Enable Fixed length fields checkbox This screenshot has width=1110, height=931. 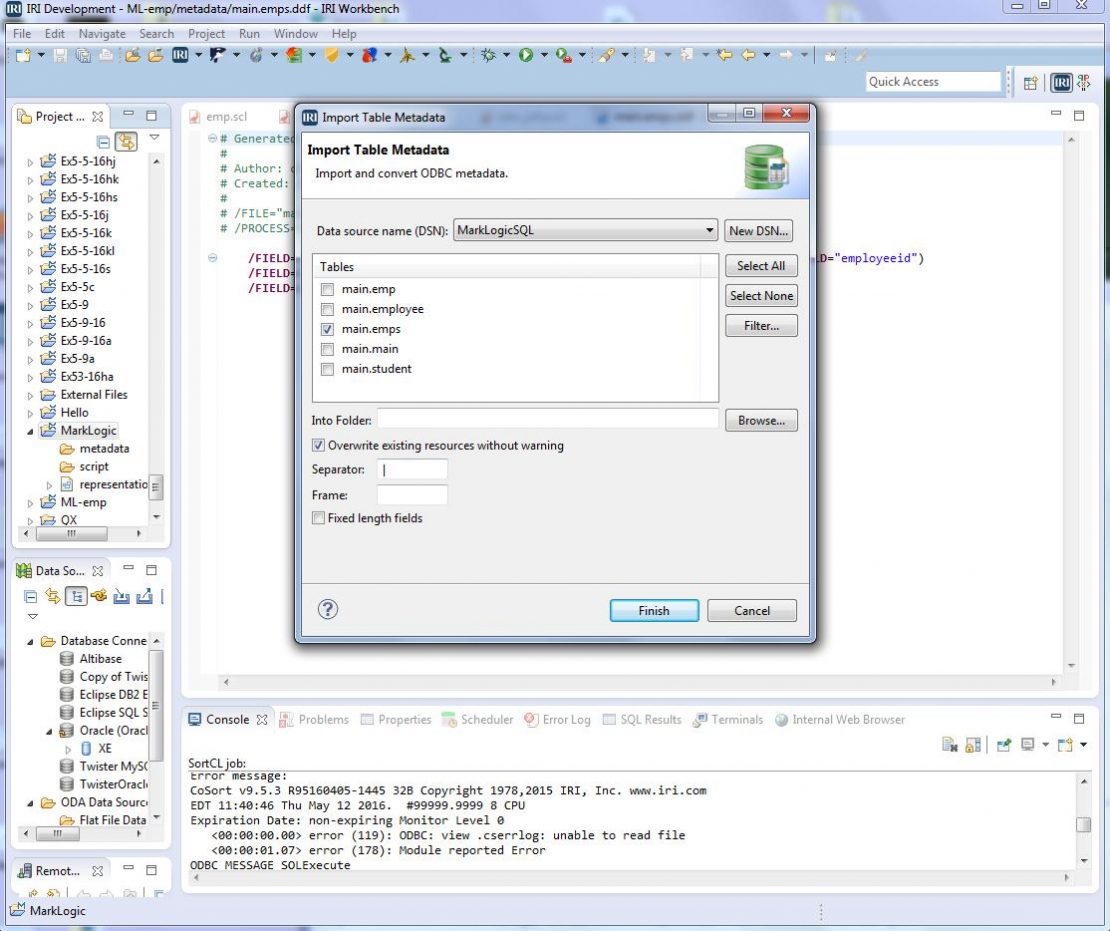point(319,518)
